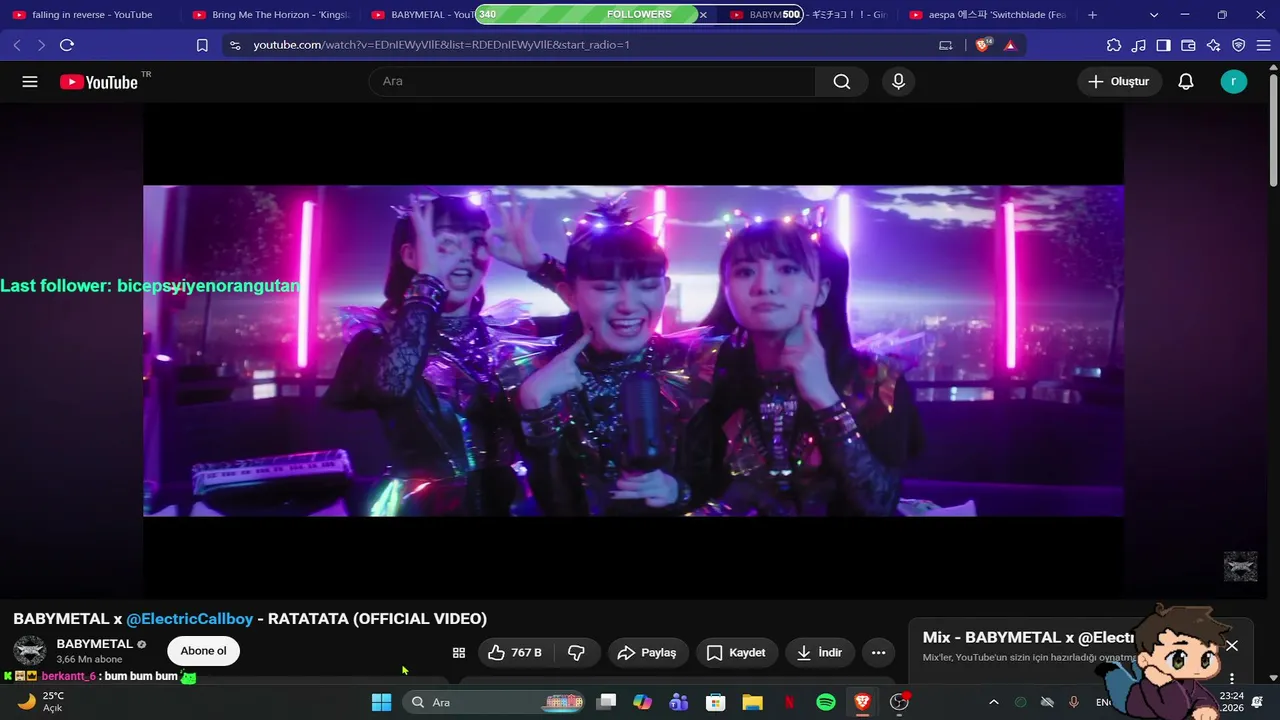Open Brave VPN shield icon

pos(1239,45)
